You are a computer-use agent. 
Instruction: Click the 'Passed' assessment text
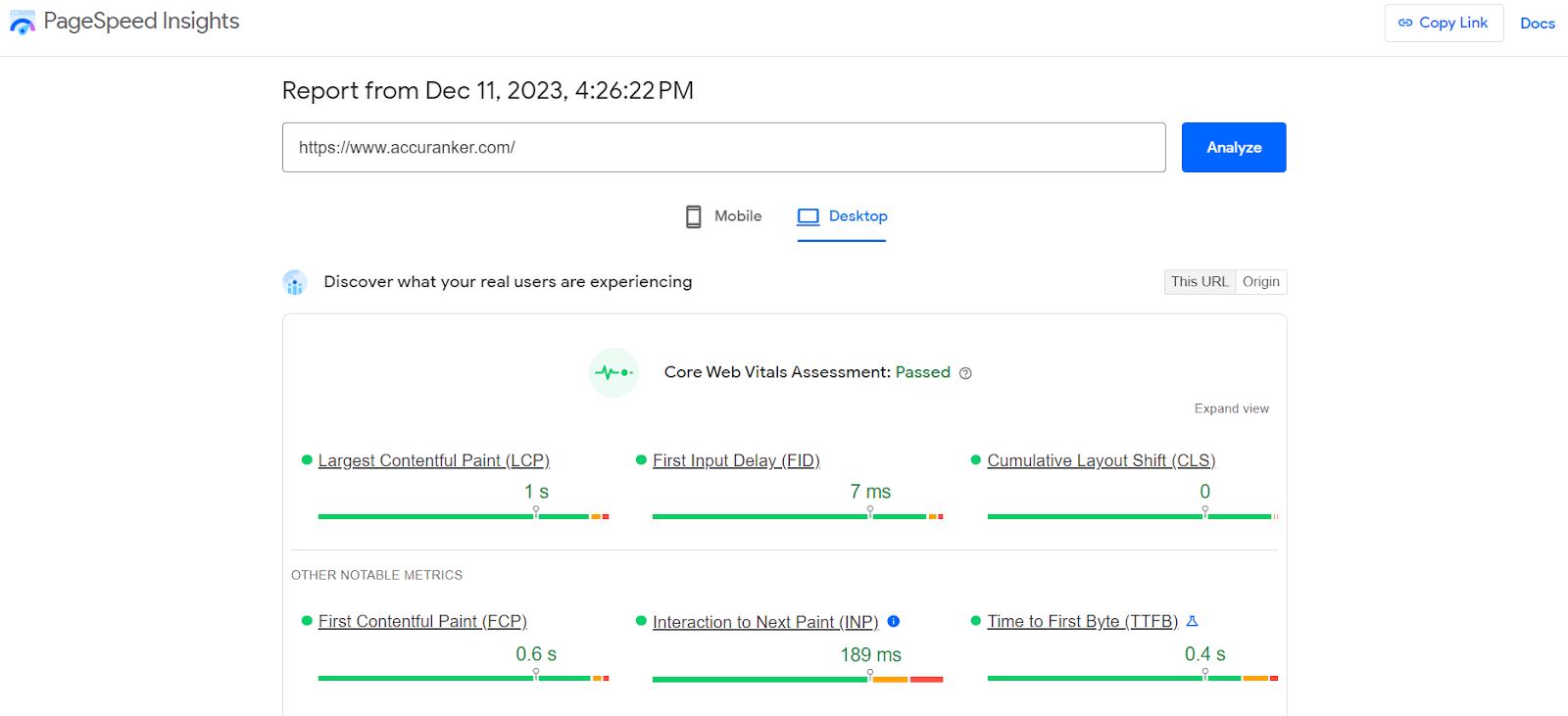(x=922, y=372)
